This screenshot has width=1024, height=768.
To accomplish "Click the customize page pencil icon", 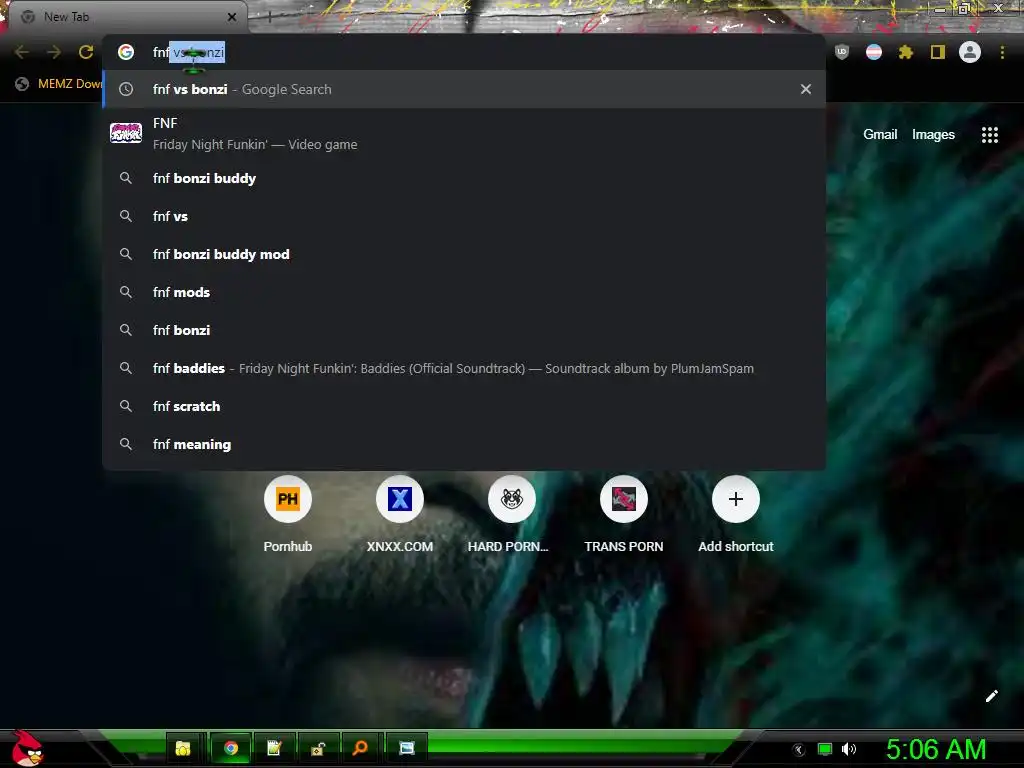I will pos(991,696).
